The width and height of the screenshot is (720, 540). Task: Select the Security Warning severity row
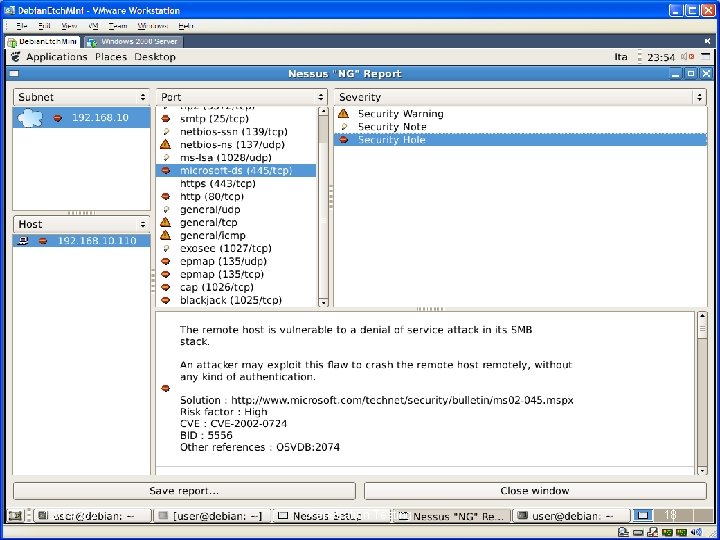[x=520, y=113]
